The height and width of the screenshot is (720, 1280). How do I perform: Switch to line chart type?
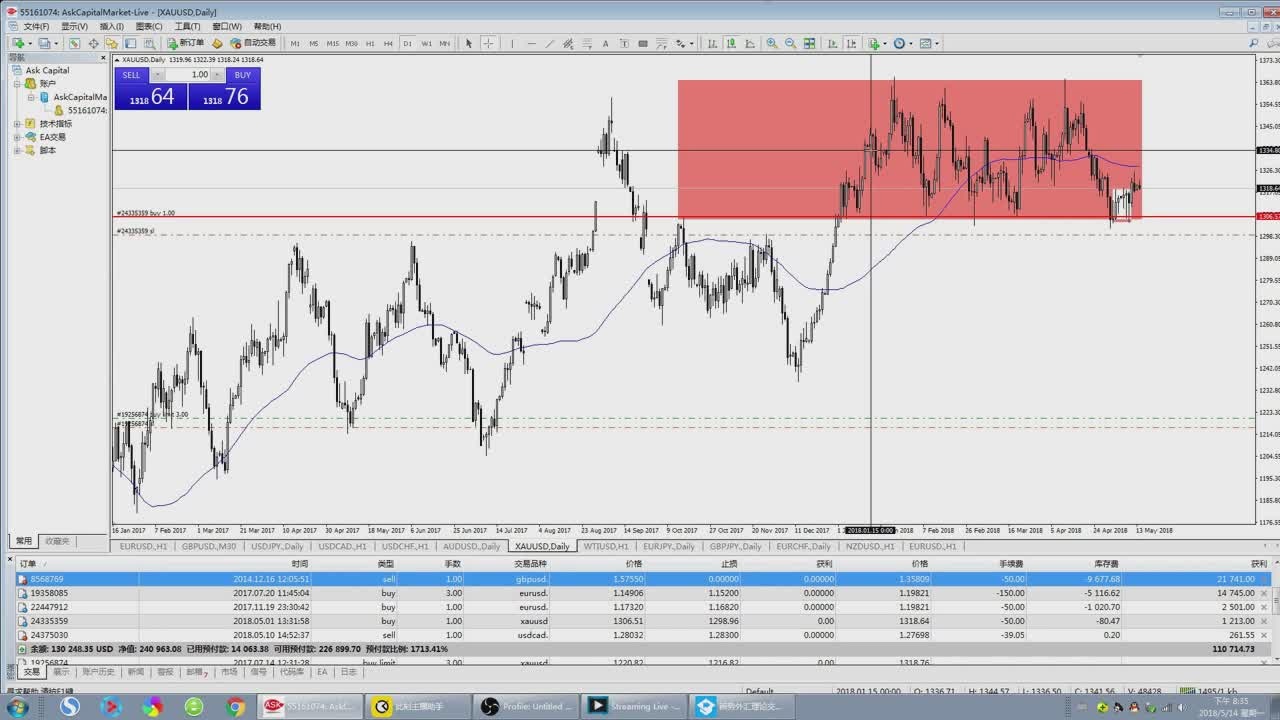[x=749, y=43]
